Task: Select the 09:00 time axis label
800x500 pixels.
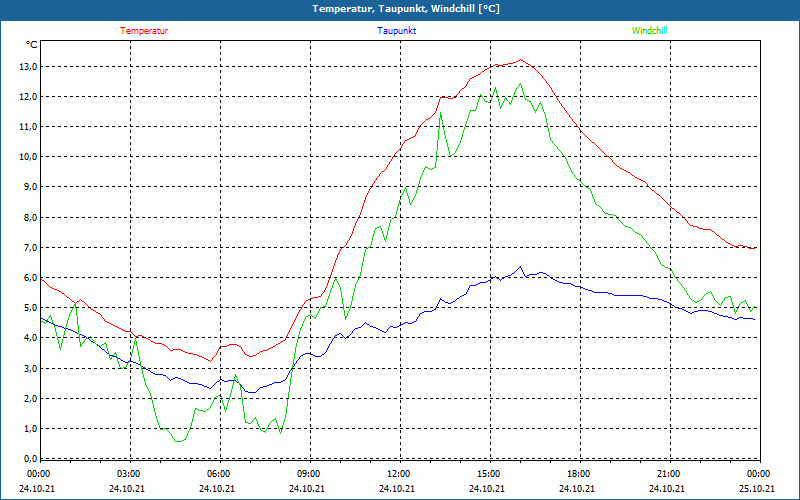Action: pyautogui.click(x=309, y=474)
